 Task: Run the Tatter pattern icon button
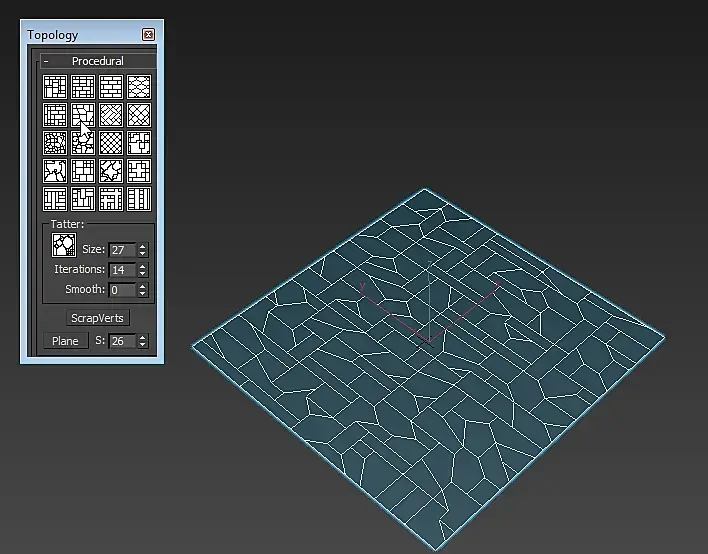64,245
